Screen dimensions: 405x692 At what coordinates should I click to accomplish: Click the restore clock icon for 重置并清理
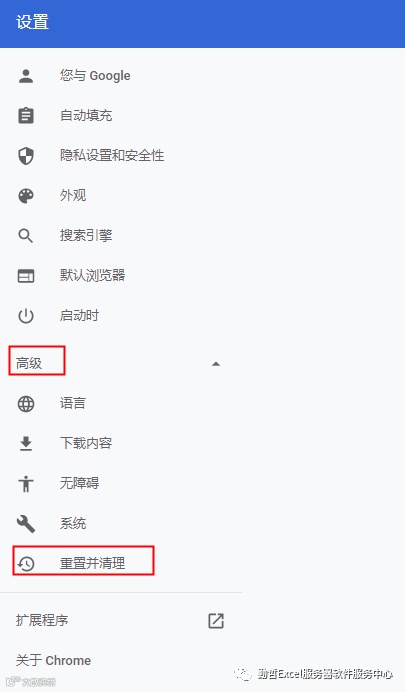point(26,564)
